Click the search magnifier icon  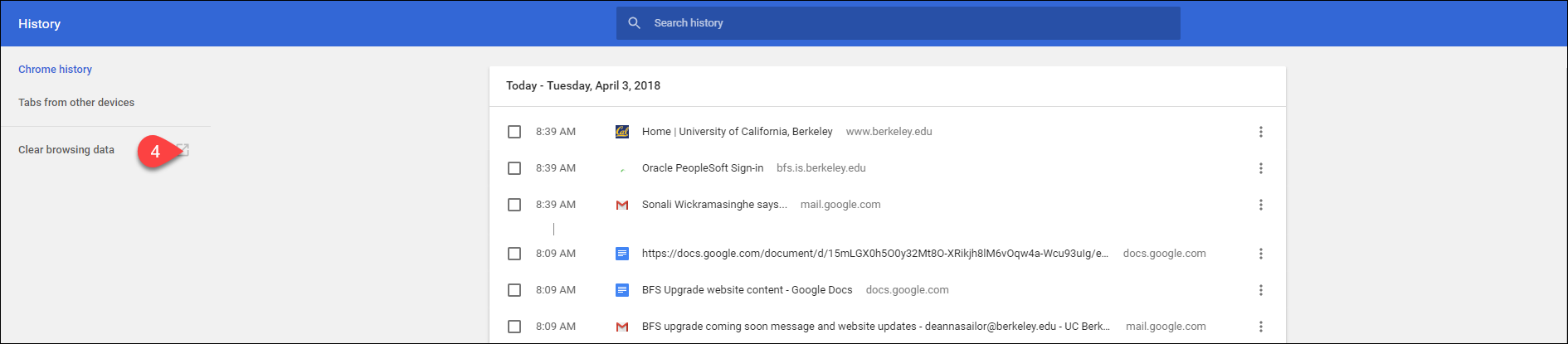tap(634, 23)
